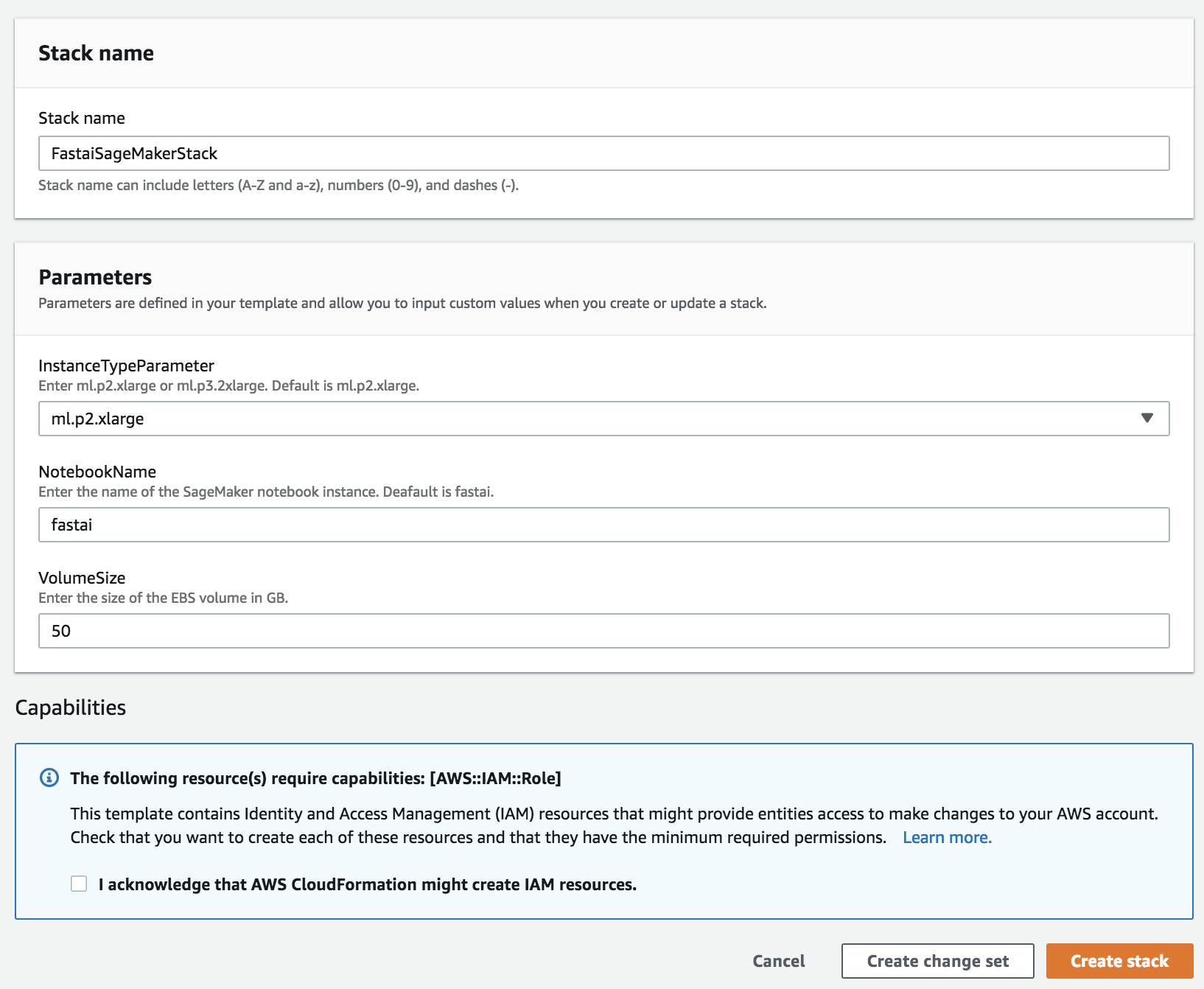Click the Capabilities section heading

[71, 707]
